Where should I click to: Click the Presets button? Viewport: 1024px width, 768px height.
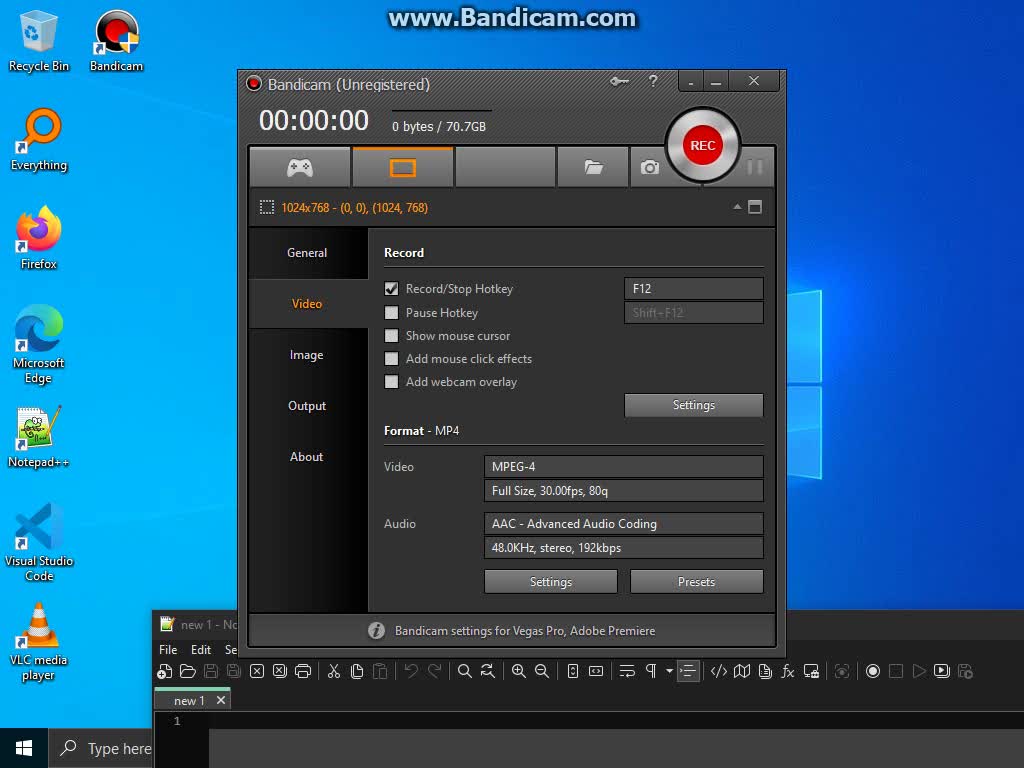tap(696, 581)
